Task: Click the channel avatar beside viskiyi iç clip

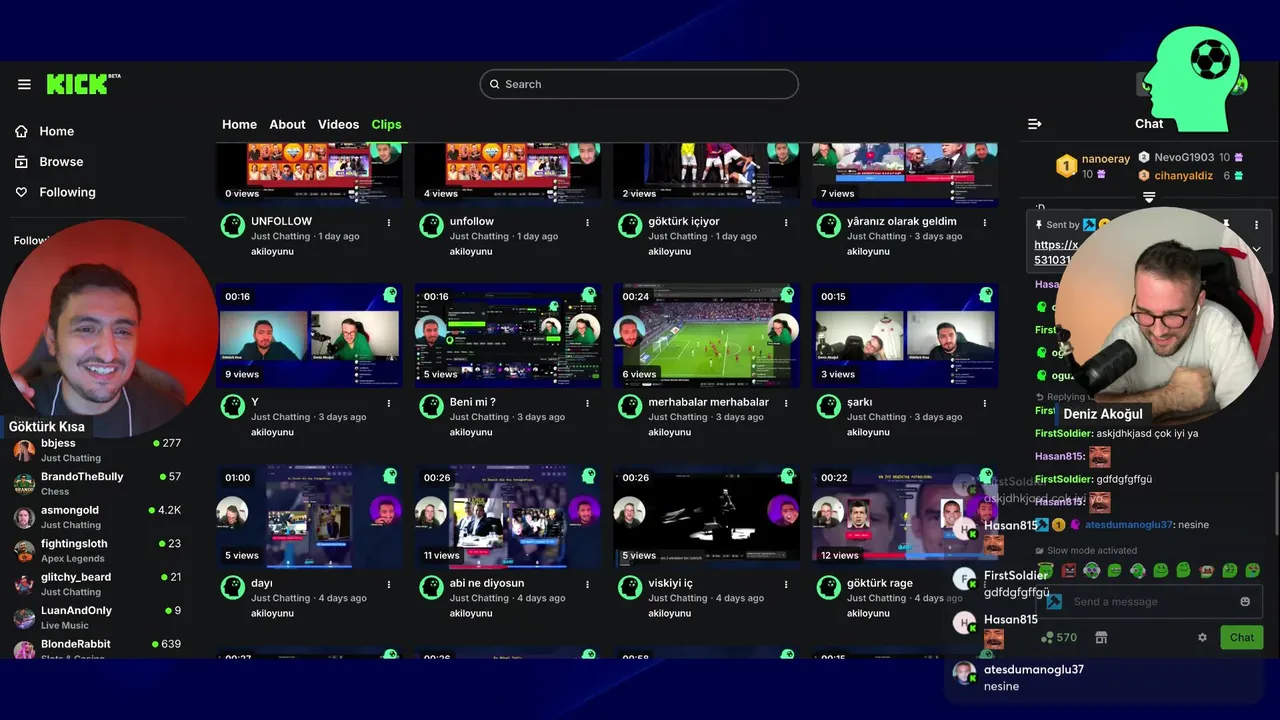Action: point(630,587)
